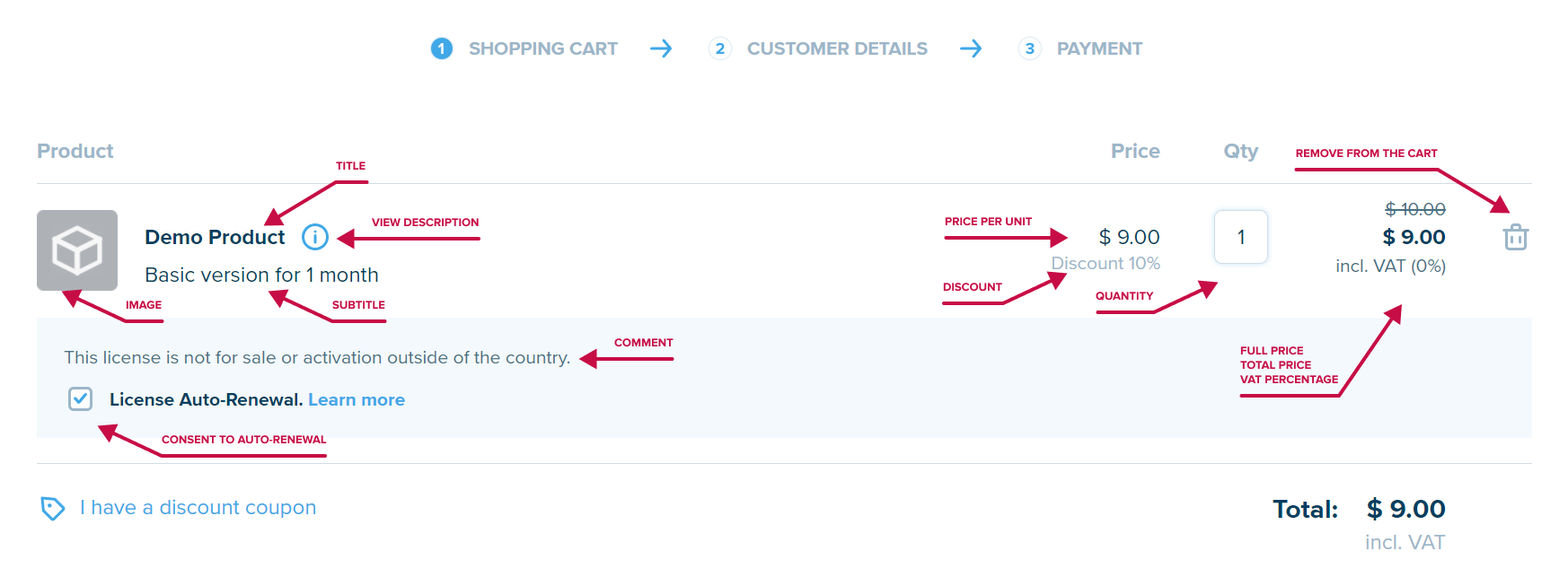1568x586 pixels.
Task: Click the discount coupon tag icon
Action: tap(53, 509)
